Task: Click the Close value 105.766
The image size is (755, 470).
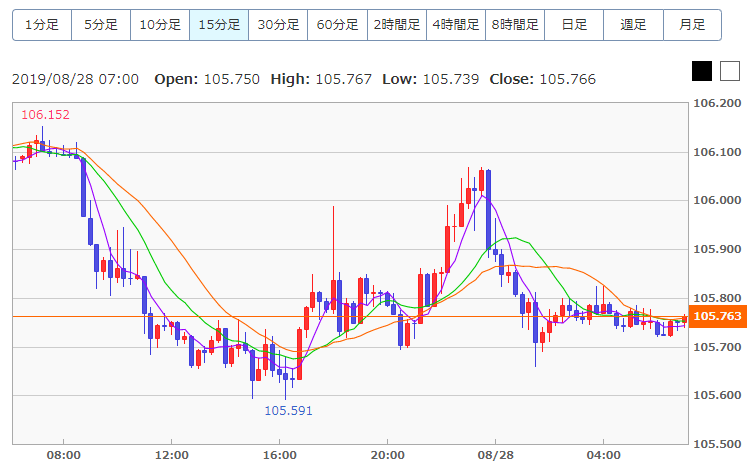Action: tap(568, 79)
